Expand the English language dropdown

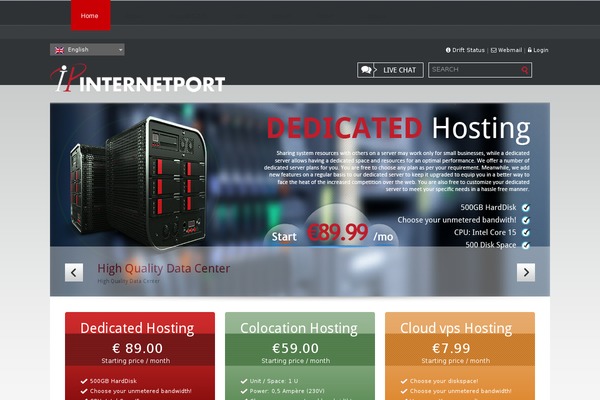point(87,49)
